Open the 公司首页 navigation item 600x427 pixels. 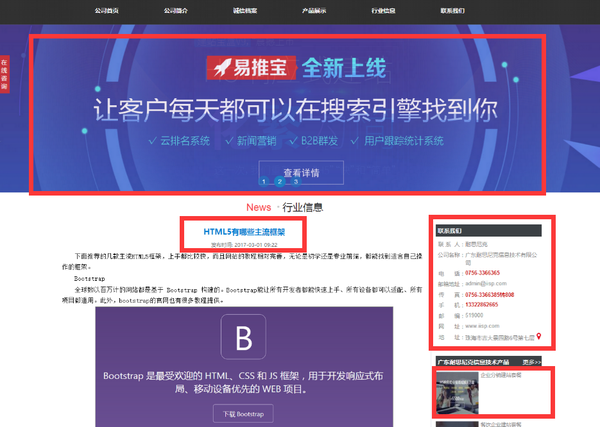[107, 11]
